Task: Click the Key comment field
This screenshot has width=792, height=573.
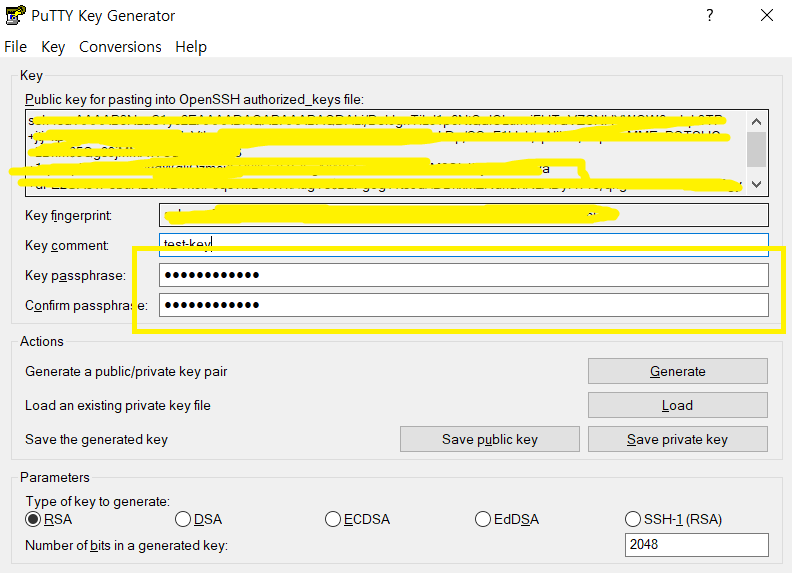Action: tap(464, 245)
